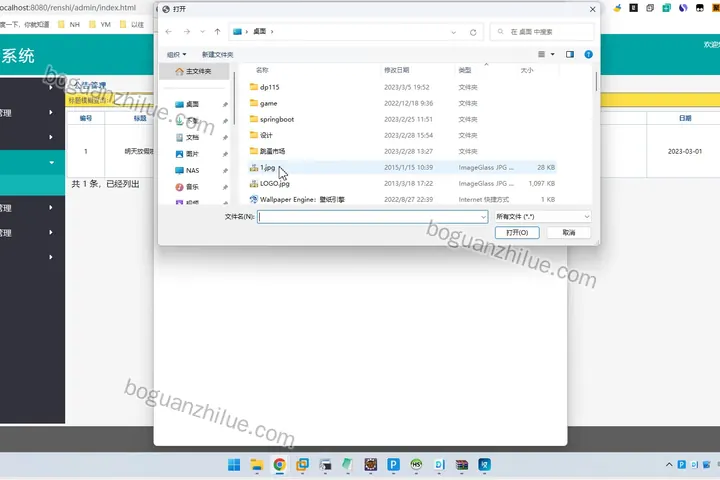Viewport: 720px width, 480px height.
Task: Select the Wallpaper Engine shortcut
Action: 402,199
